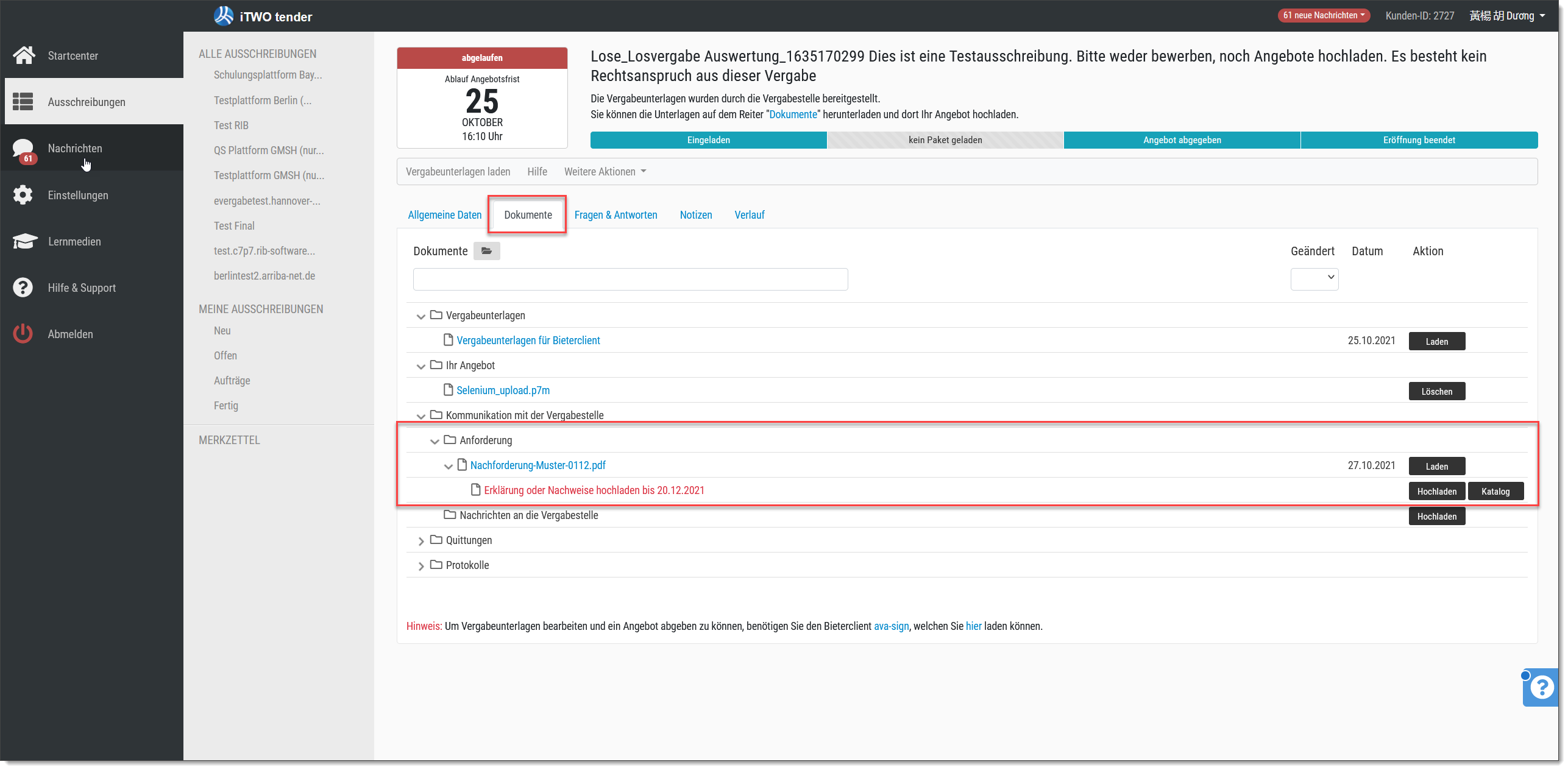Open the Geändert filter dropdown
Image resolution: width=1568 pixels, height=770 pixels.
pyautogui.click(x=1314, y=278)
